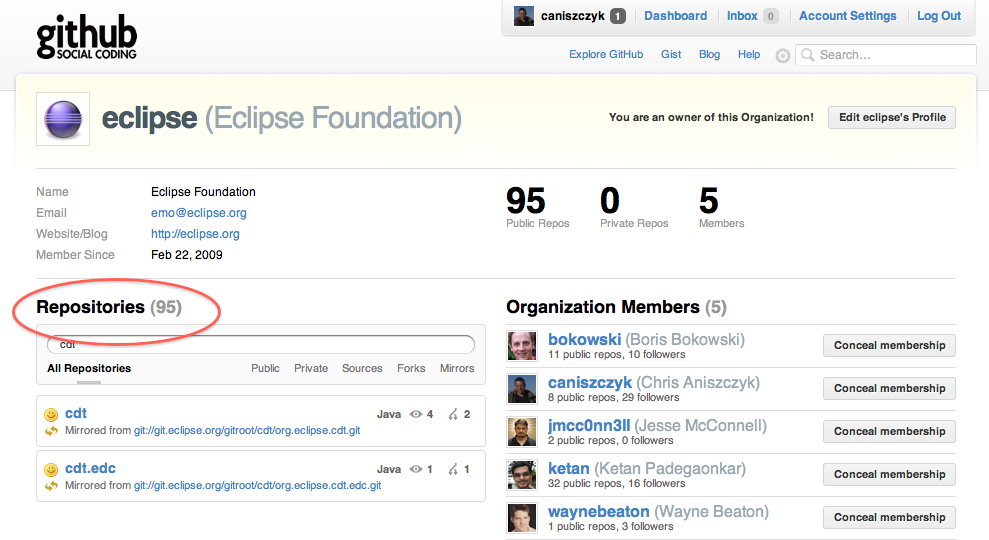Click the mirror arrows icon under cdt
The height and width of the screenshot is (540, 989).
click(x=51, y=431)
